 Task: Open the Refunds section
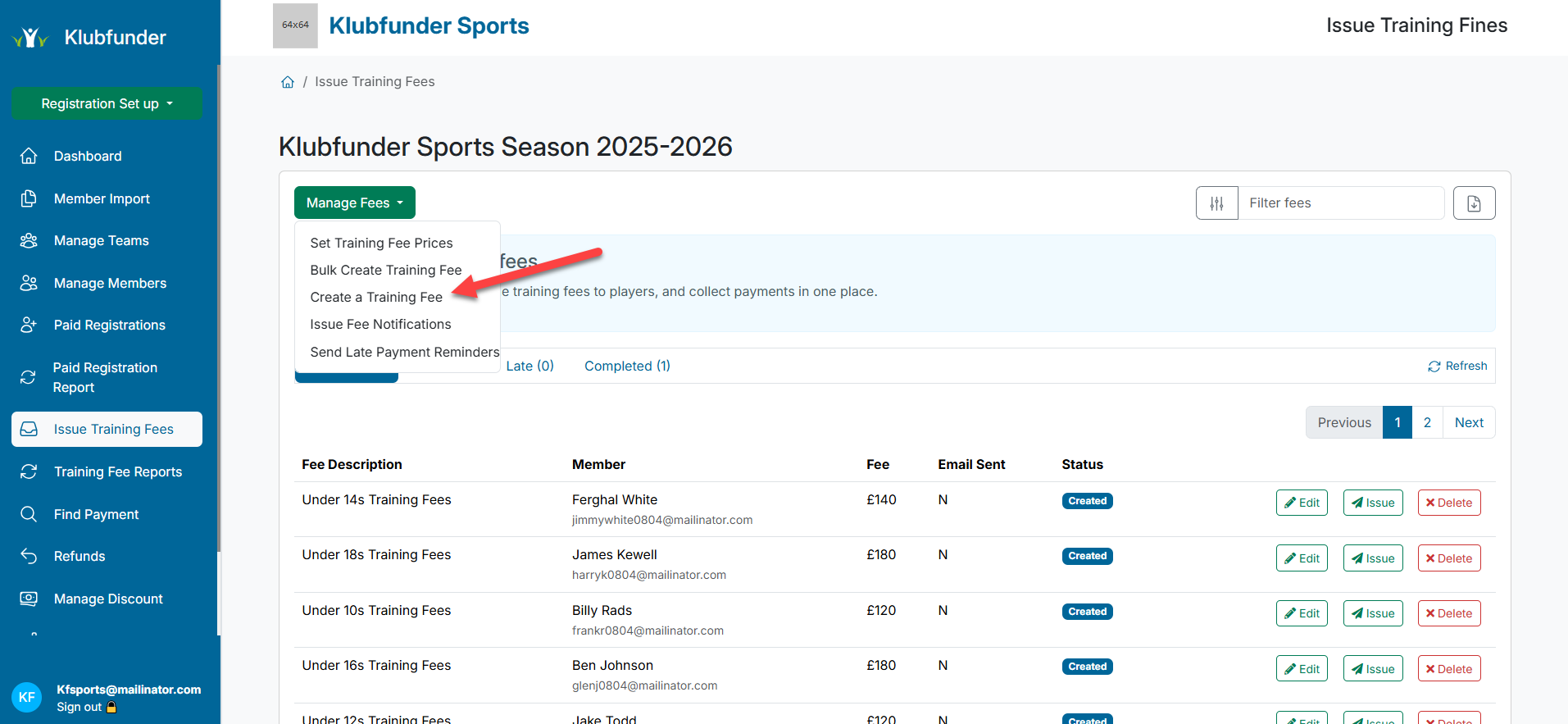80,556
